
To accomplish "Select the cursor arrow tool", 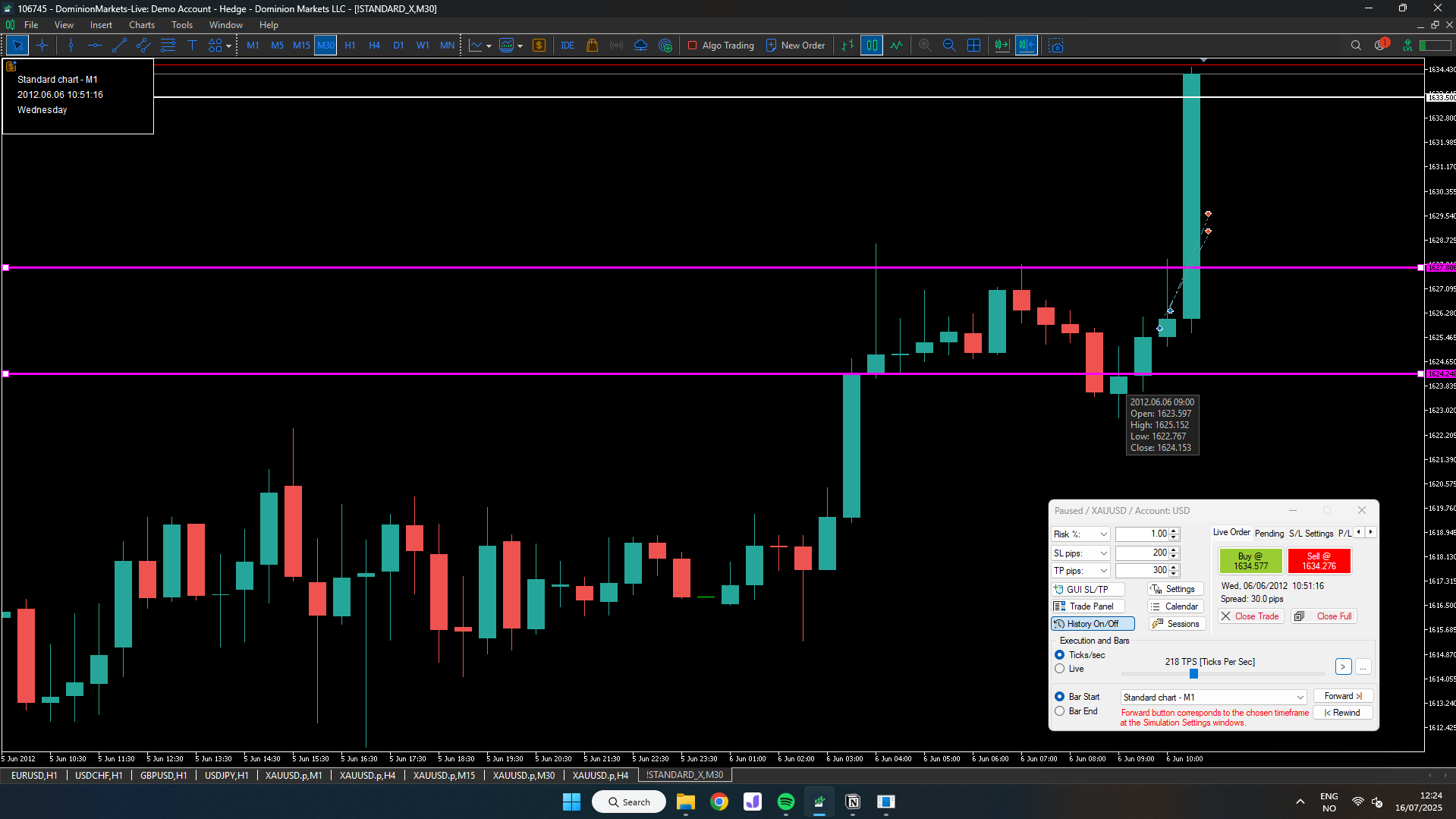I will [17, 46].
